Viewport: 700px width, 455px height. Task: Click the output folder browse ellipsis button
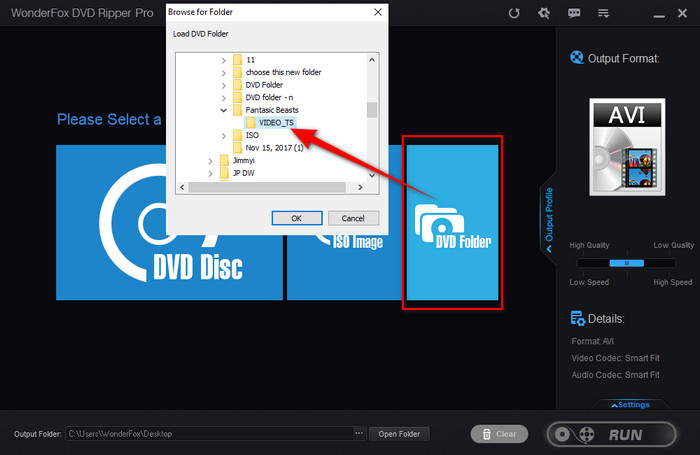[x=359, y=433]
